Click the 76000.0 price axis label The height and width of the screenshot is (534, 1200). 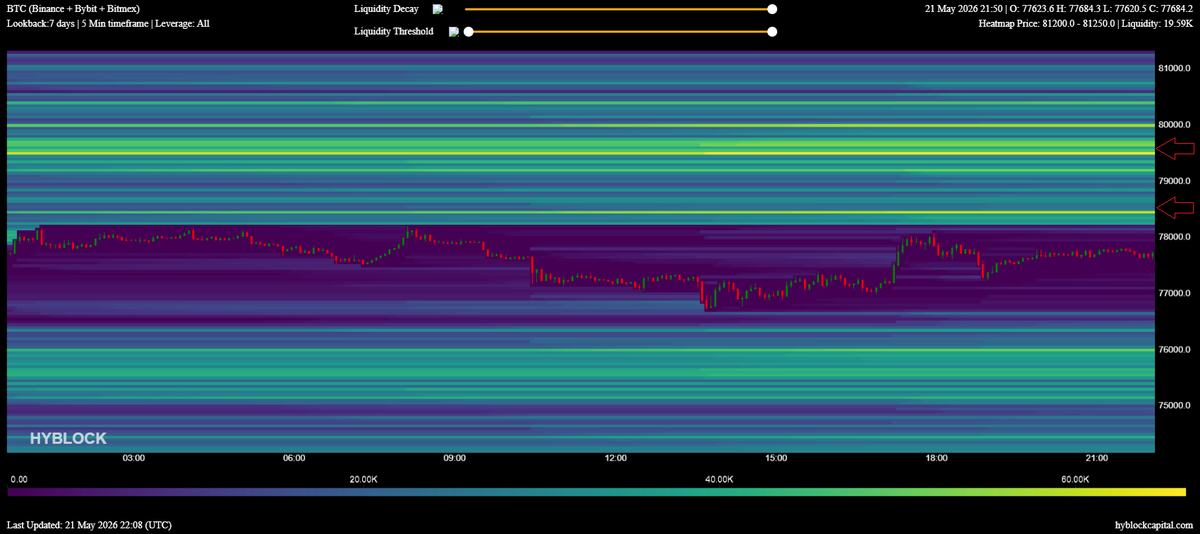click(1176, 350)
